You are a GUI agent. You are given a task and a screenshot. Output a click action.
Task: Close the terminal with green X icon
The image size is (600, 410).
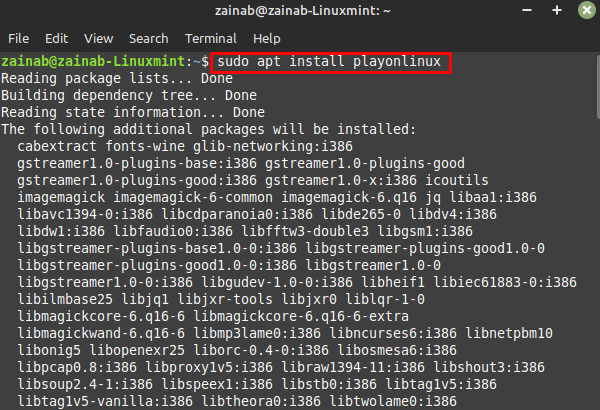[587, 10]
